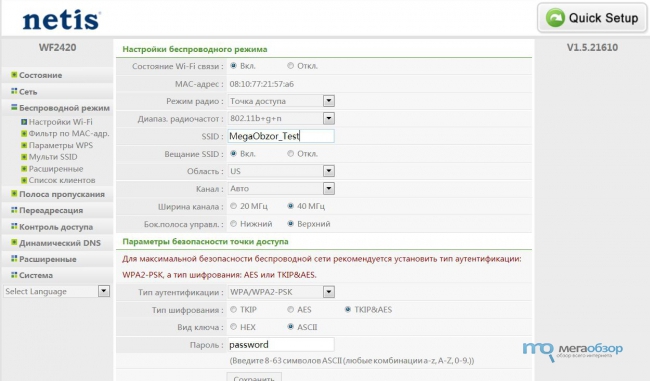Viewport: 650px width, 381px height.
Task: Select ASCII key format
Action: [x=291, y=327]
